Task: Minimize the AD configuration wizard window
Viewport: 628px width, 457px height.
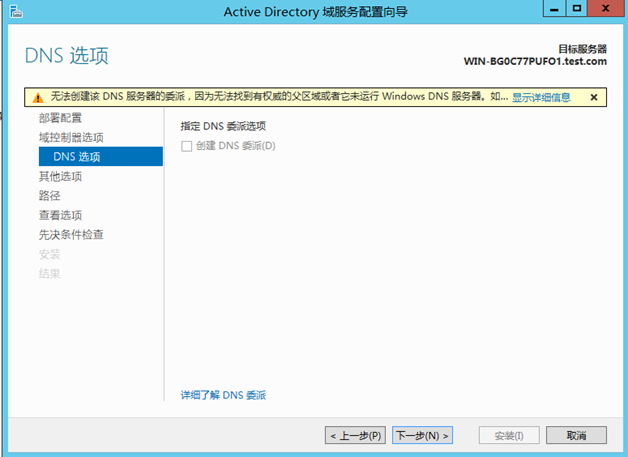Action: click(x=554, y=8)
